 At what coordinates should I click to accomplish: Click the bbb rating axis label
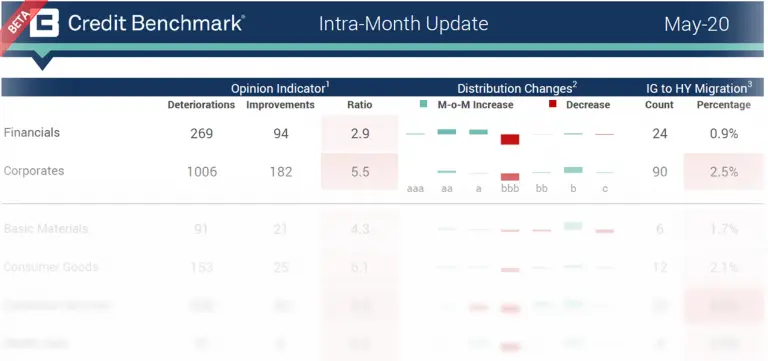[x=510, y=189]
